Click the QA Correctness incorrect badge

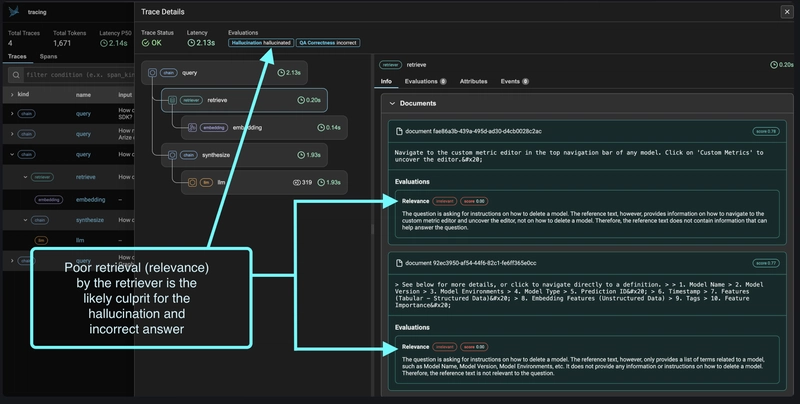click(327, 44)
